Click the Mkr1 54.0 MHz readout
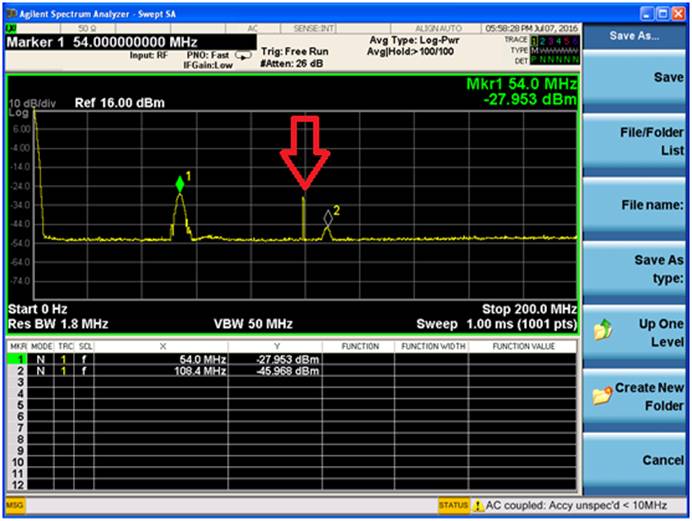The image size is (692, 521). click(522, 84)
